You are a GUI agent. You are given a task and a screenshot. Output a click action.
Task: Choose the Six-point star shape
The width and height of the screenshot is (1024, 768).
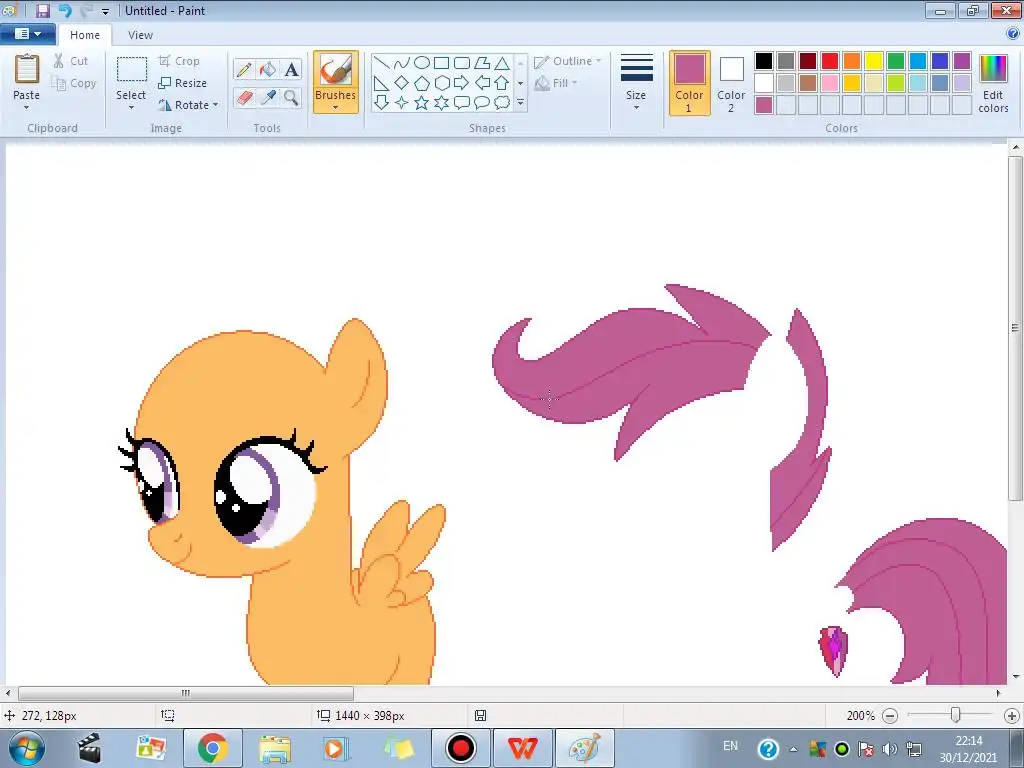click(x=441, y=103)
